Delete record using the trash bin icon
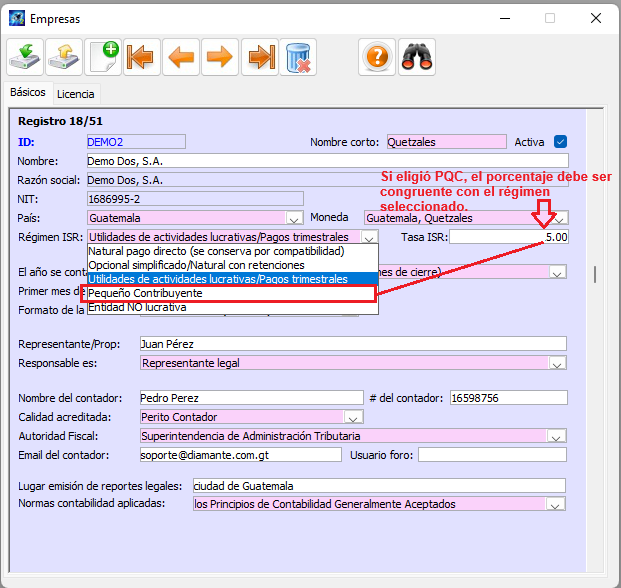 point(299,57)
